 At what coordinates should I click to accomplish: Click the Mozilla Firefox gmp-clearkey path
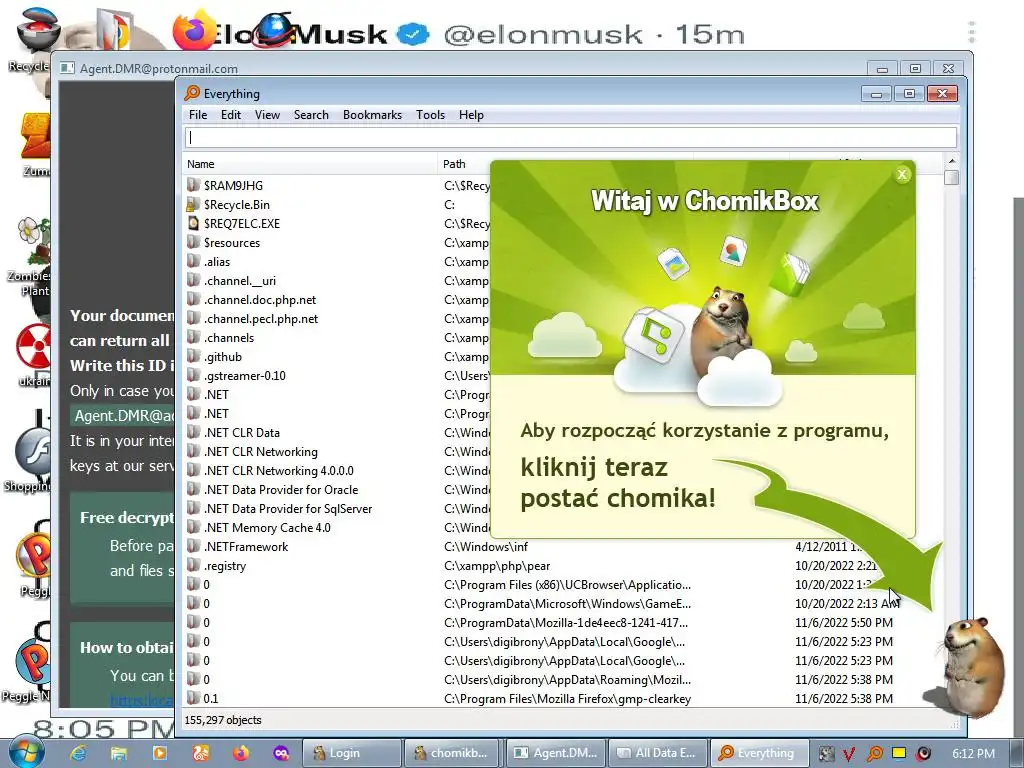click(x=568, y=699)
